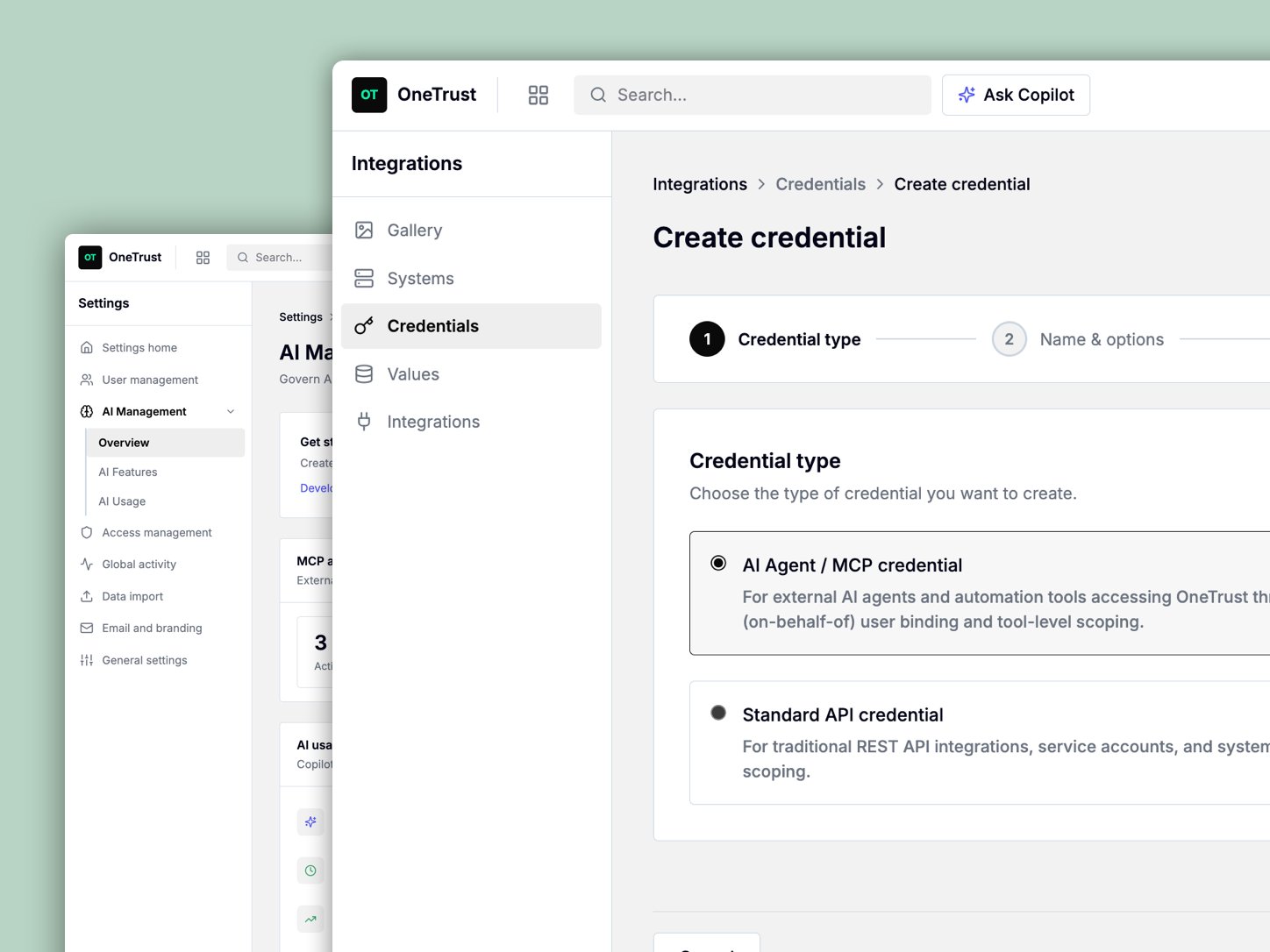Click the User management people icon
Viewport: 1270px width, 952px height.
87,380
